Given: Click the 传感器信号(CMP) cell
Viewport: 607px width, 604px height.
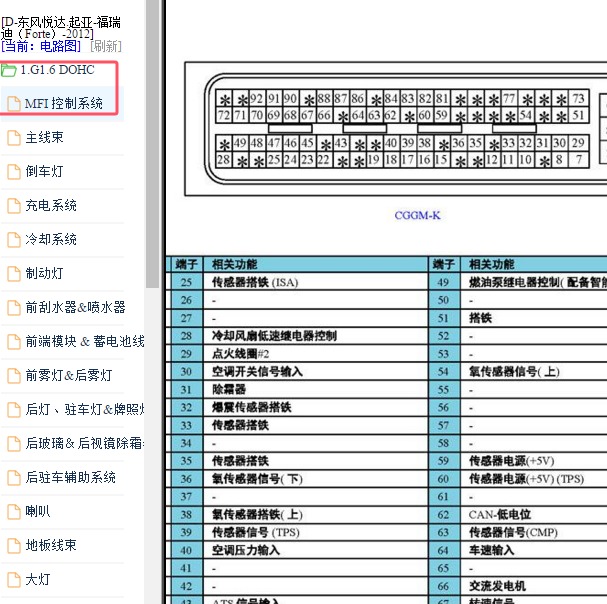Looking at the screenshot, I should [534, 533].
